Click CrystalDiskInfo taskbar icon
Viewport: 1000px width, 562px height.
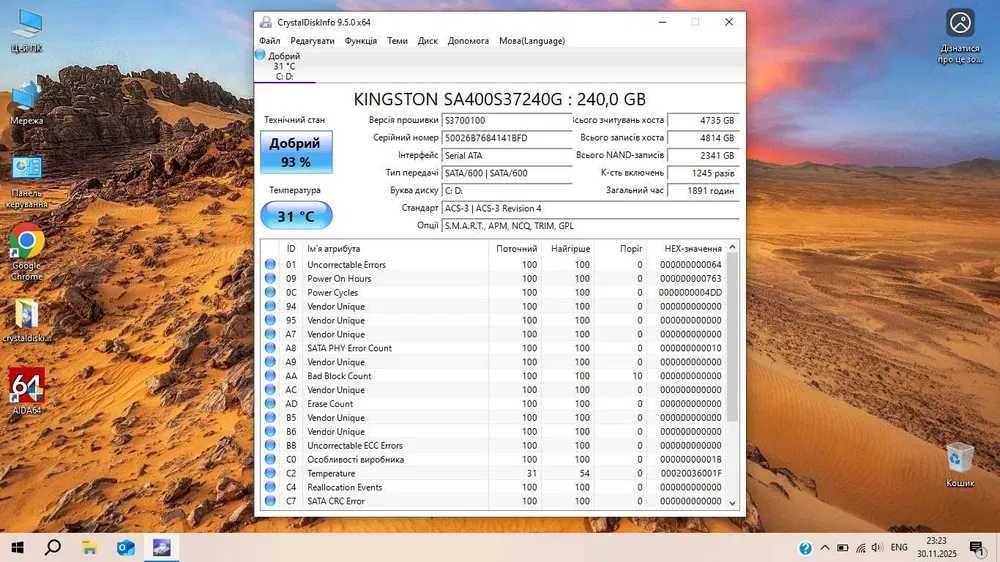(161, 547)
